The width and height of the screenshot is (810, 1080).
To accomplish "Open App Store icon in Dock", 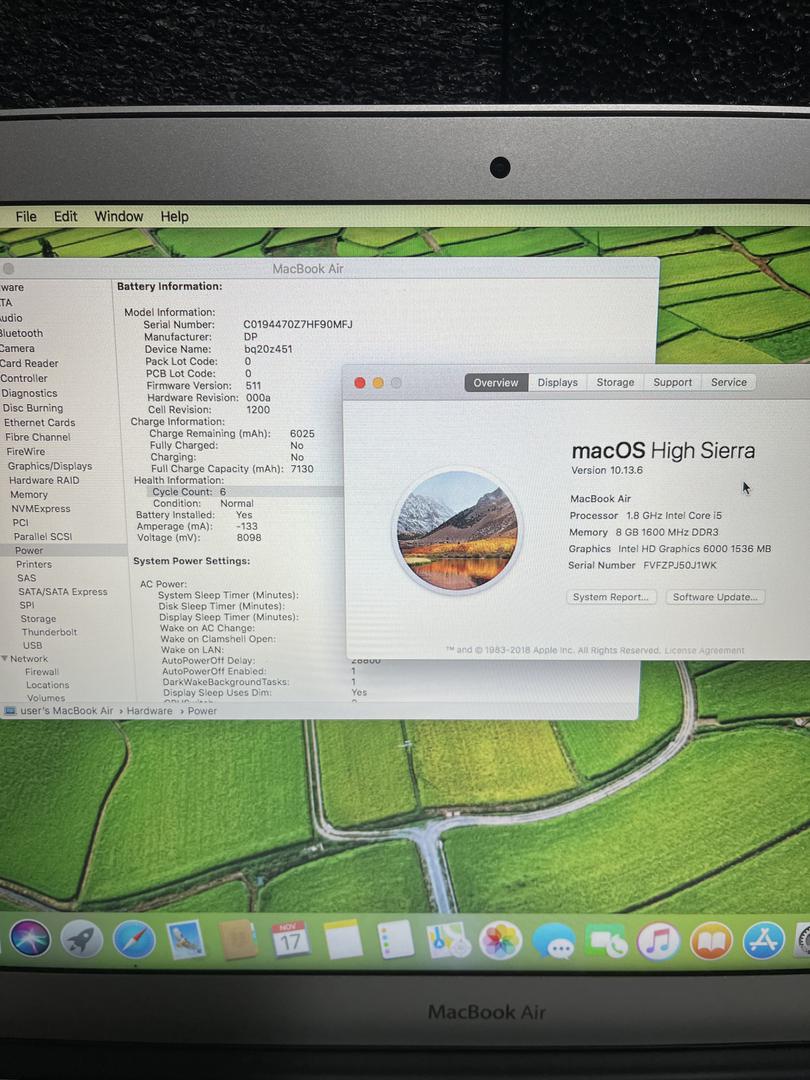I will 763,941.
